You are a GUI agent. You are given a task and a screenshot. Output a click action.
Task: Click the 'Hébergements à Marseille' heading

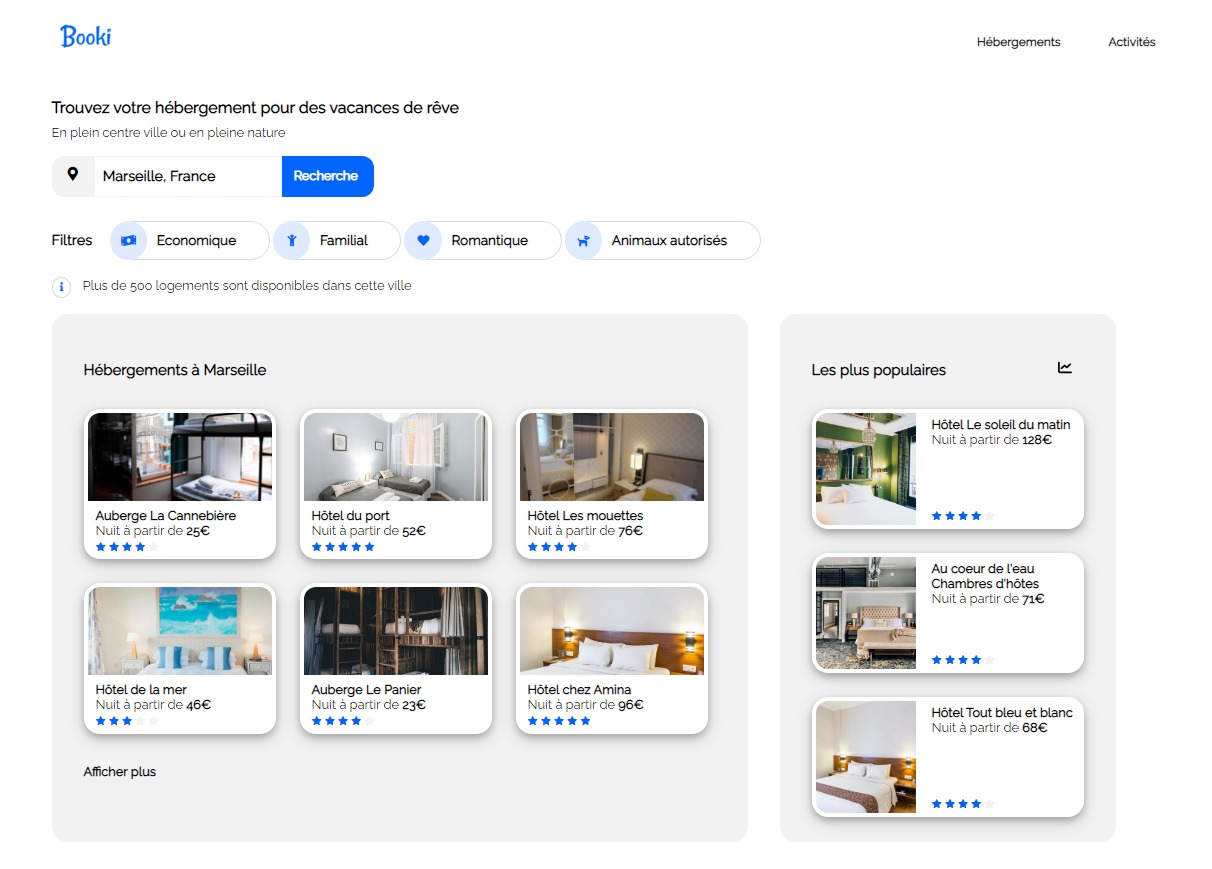click(175, 370)
